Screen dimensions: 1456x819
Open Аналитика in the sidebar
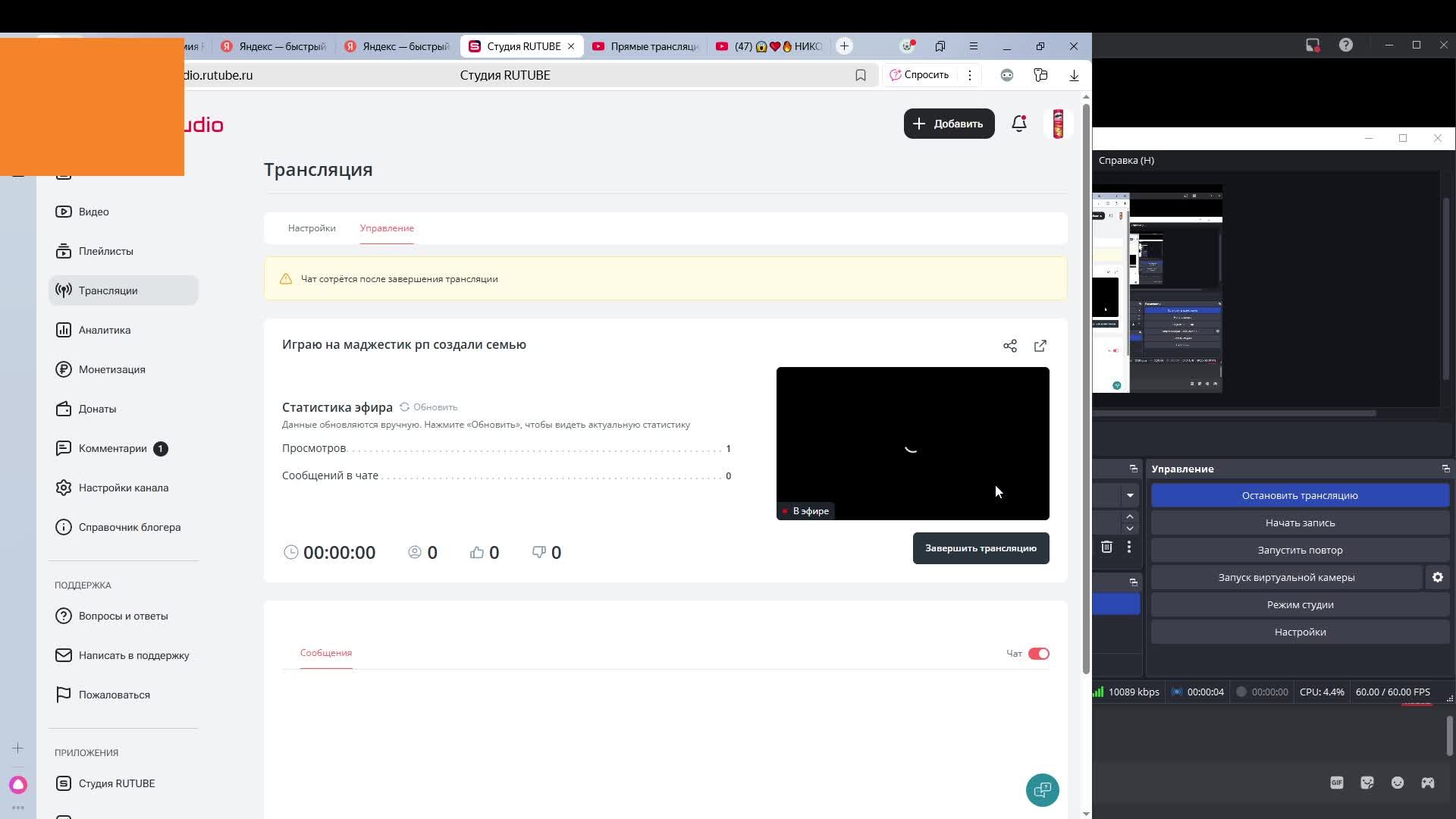click(104, 330)
